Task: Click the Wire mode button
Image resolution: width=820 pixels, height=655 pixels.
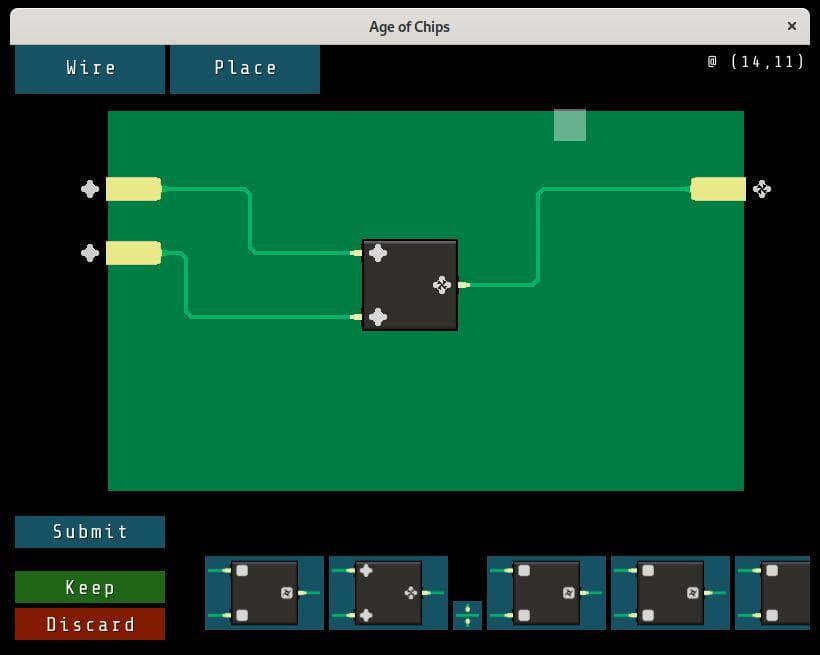Action: (90, 69)
